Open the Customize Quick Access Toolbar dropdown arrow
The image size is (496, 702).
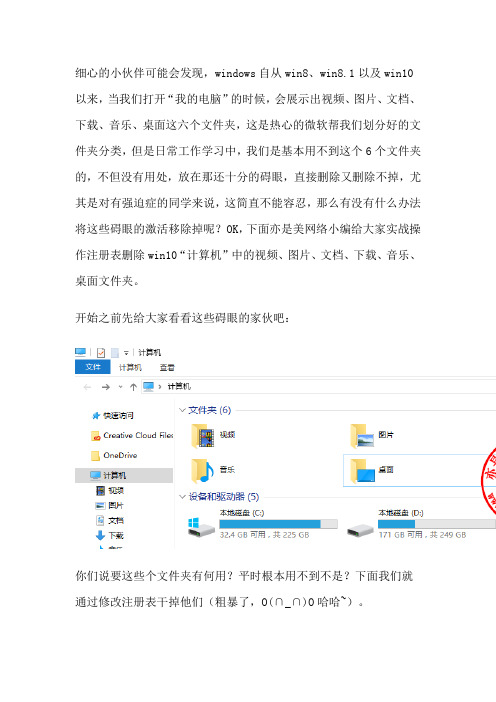point(126,353)
